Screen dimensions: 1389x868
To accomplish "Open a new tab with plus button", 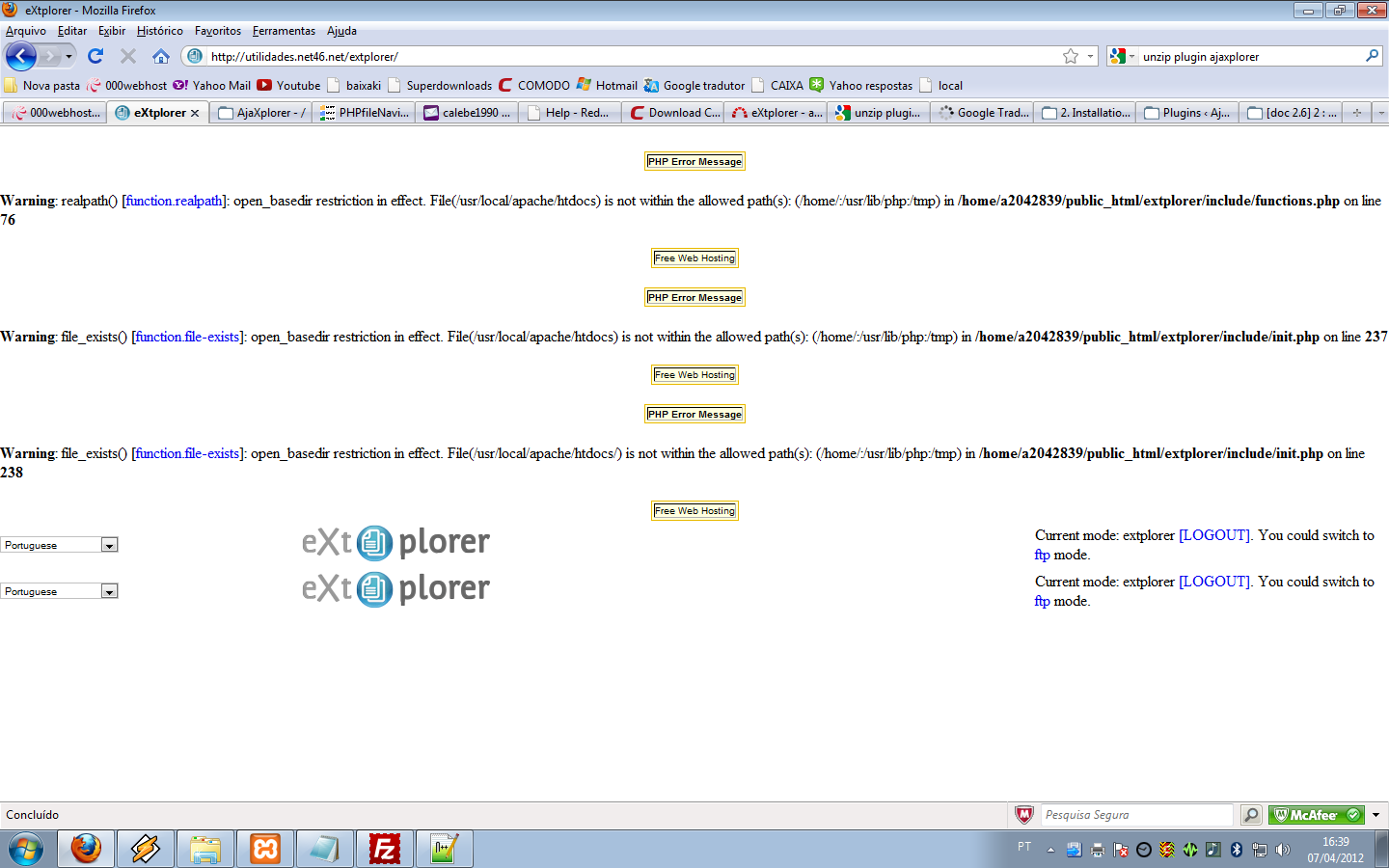I will click(x=1357, y=113).
